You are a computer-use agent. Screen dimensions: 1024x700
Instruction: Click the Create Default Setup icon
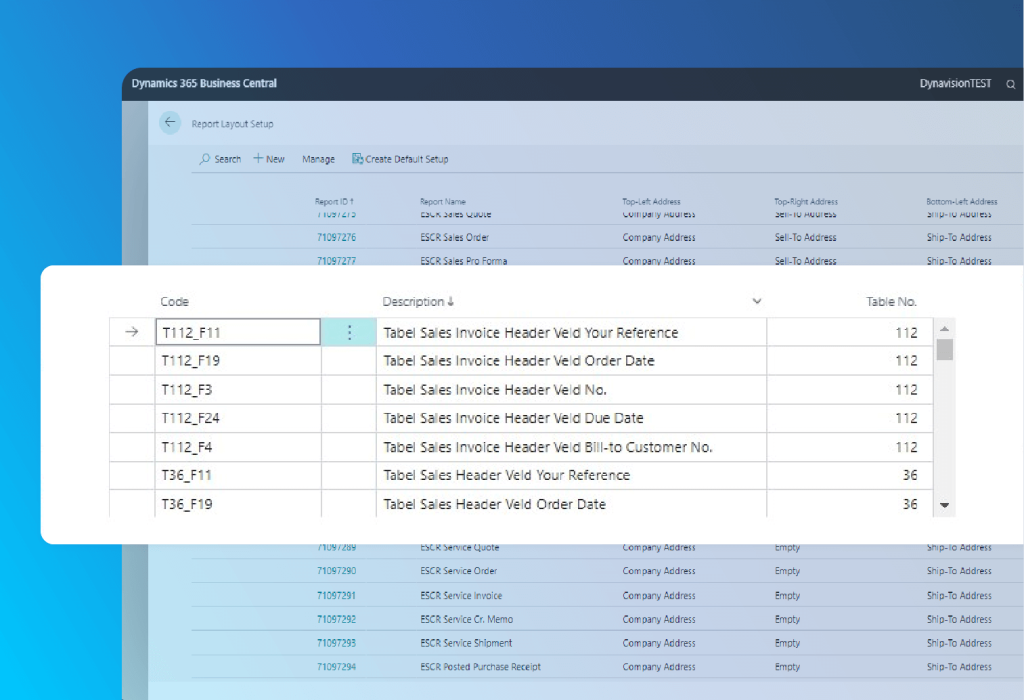[x=357, y=158]
